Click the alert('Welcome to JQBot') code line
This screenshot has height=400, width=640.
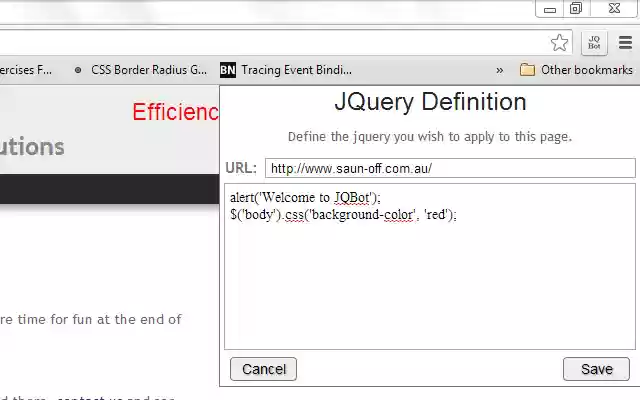click(x=305, y=198)
